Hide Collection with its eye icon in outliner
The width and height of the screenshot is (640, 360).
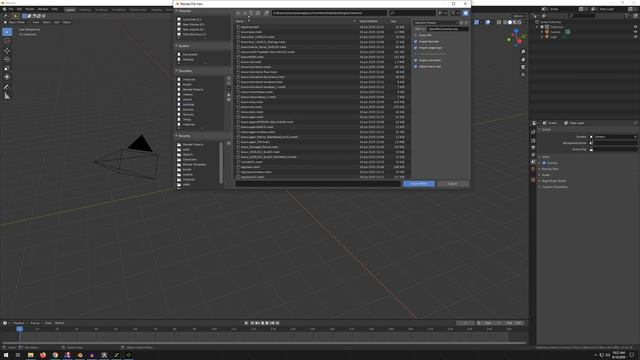point(635,27)
